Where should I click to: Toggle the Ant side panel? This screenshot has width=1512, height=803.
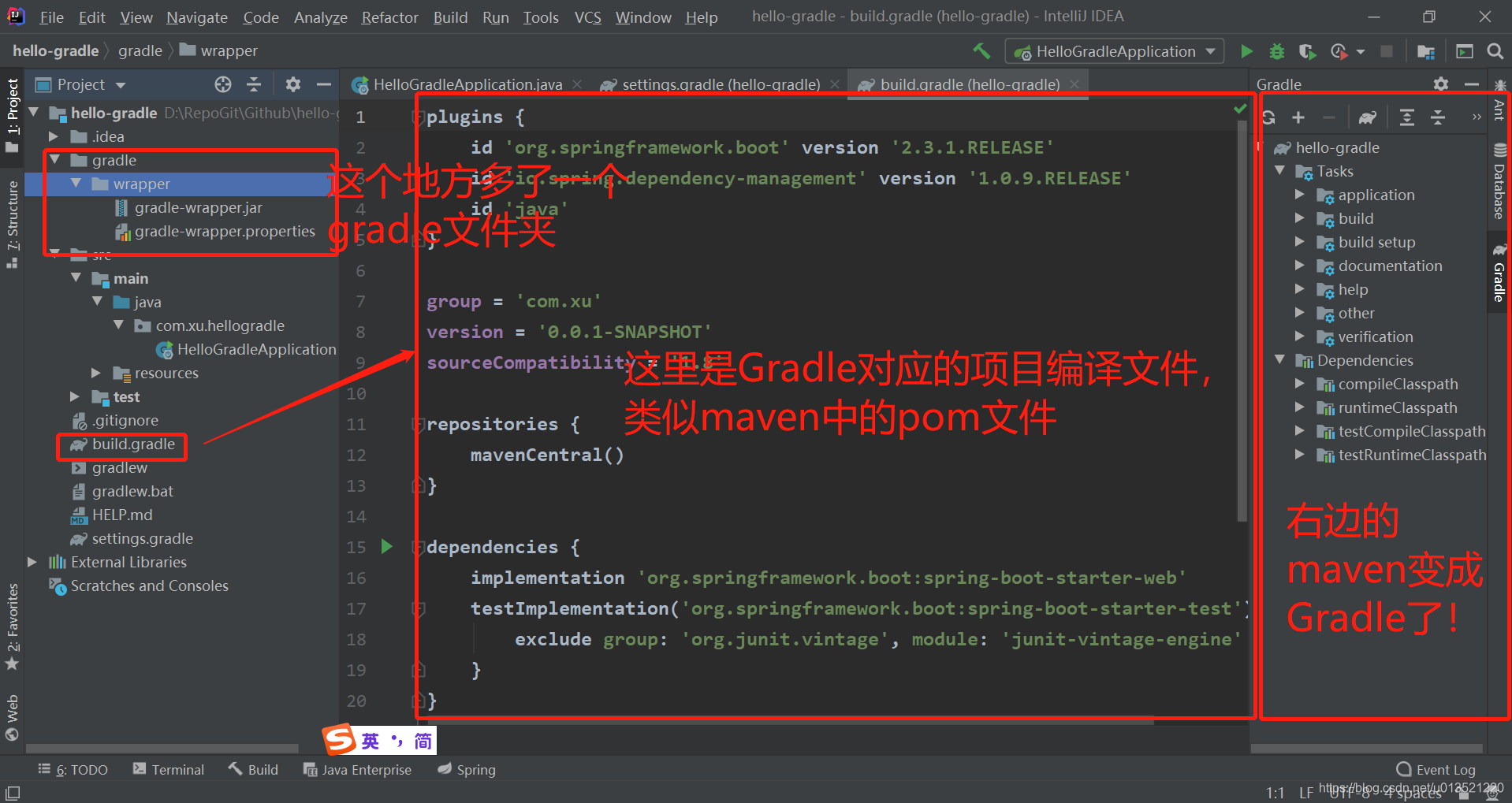click(x=1499, y=100)
